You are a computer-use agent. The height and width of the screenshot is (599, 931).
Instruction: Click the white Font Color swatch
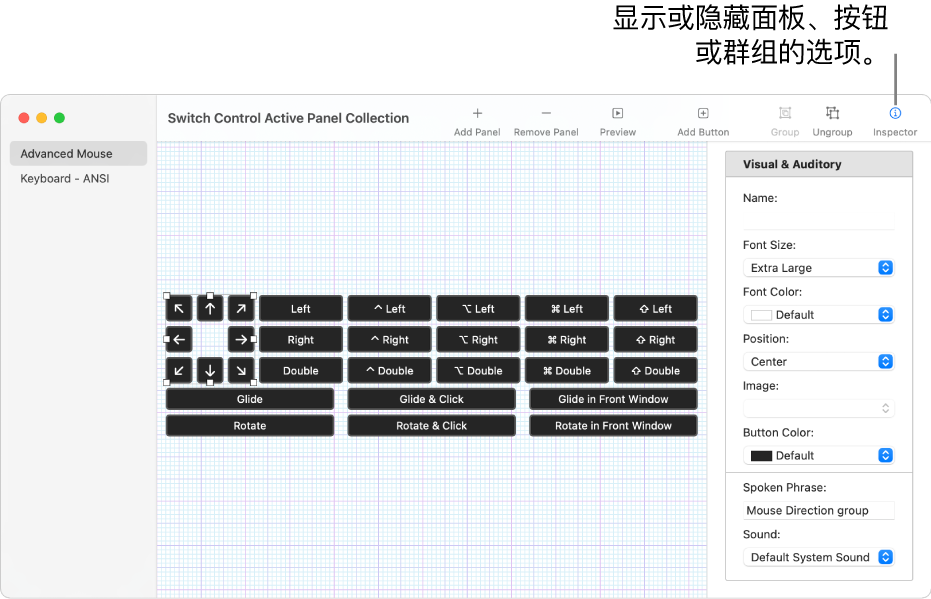click(x=761, y=315)
